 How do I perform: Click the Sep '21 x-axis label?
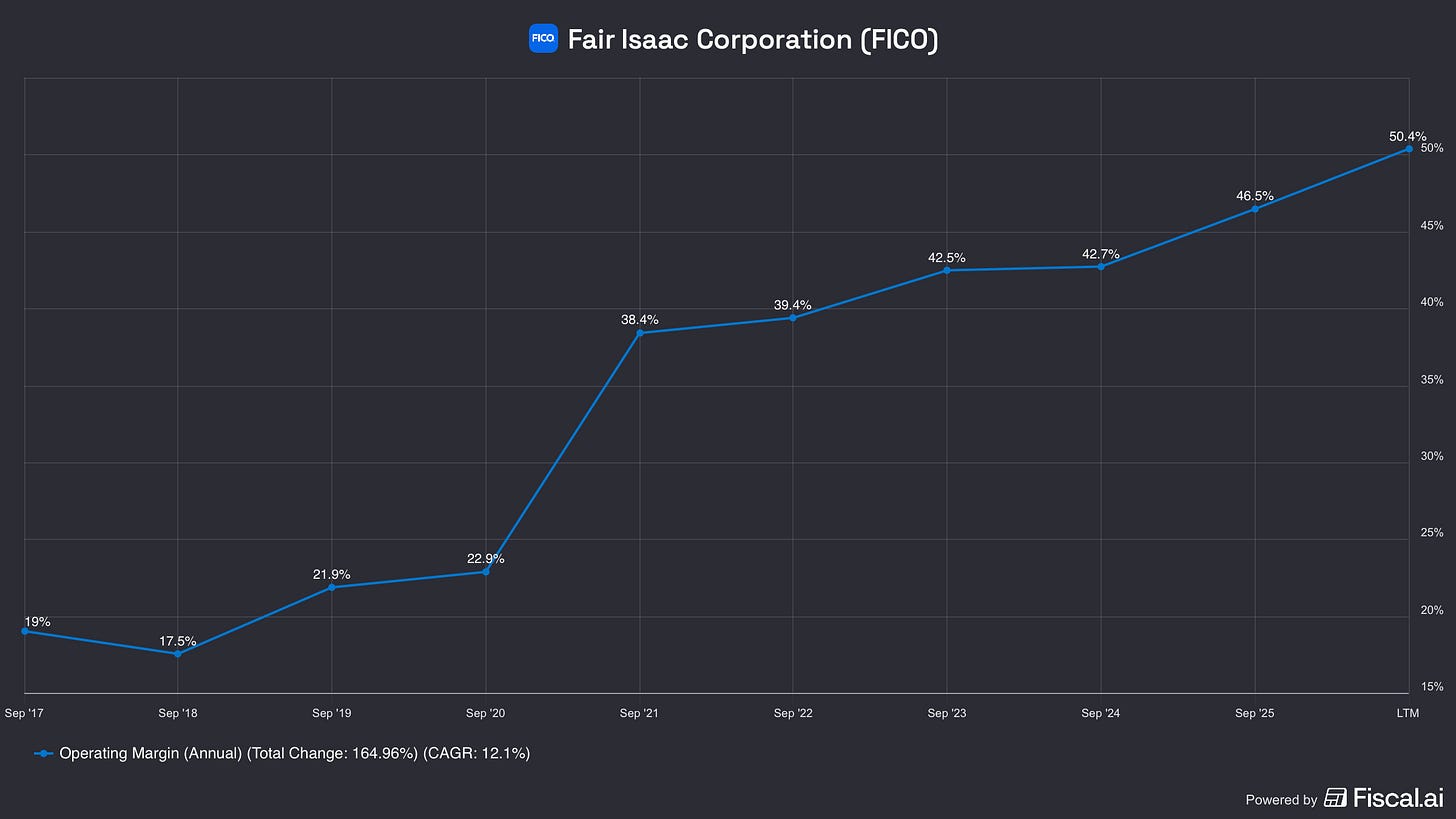tap(640, 713)
